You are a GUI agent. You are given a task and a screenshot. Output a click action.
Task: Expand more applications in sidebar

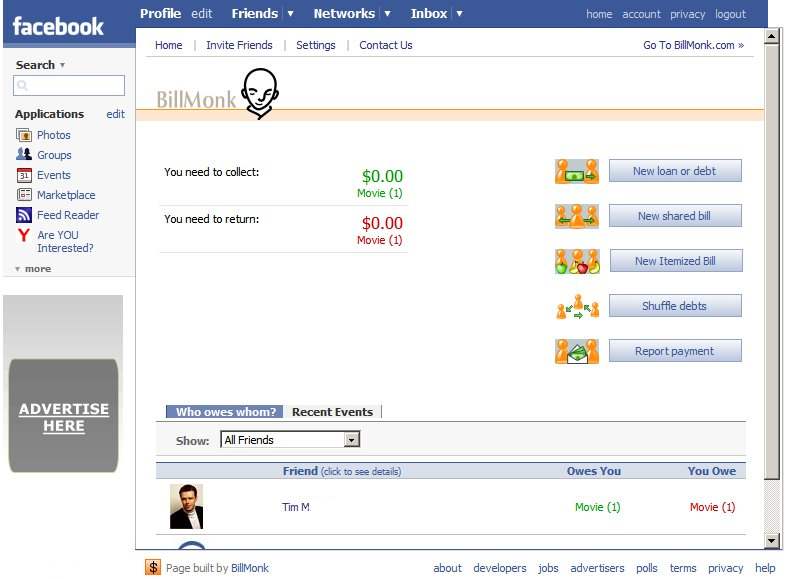click(33, 269)
